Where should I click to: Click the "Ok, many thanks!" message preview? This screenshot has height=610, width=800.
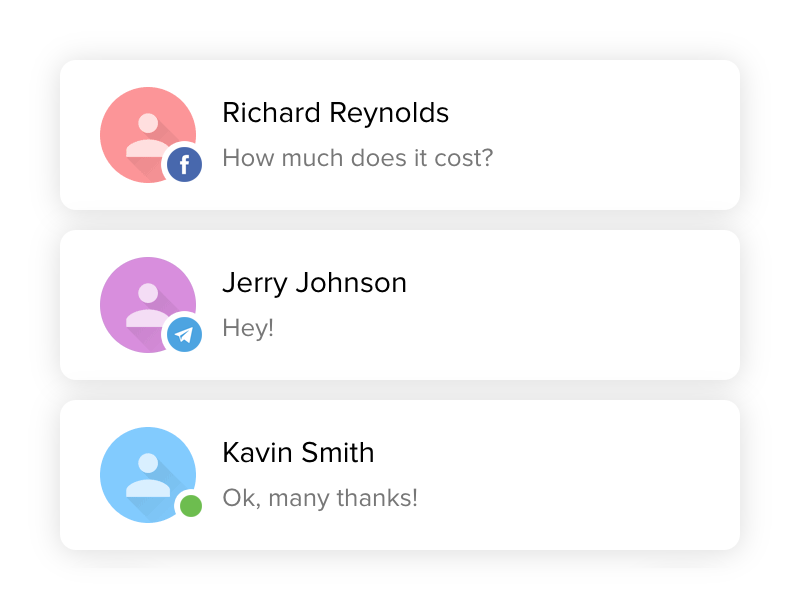point(320,498)
